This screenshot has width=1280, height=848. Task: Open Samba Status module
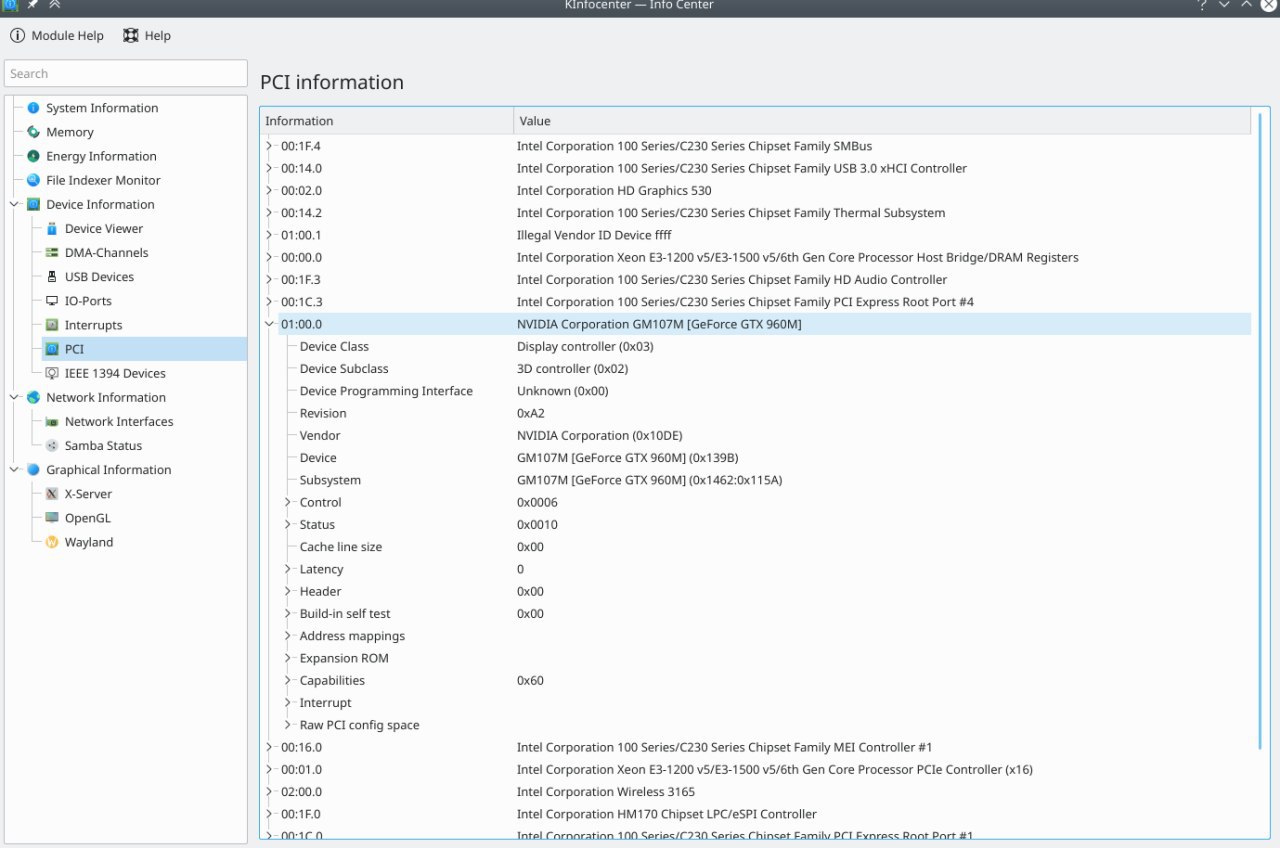103,446
